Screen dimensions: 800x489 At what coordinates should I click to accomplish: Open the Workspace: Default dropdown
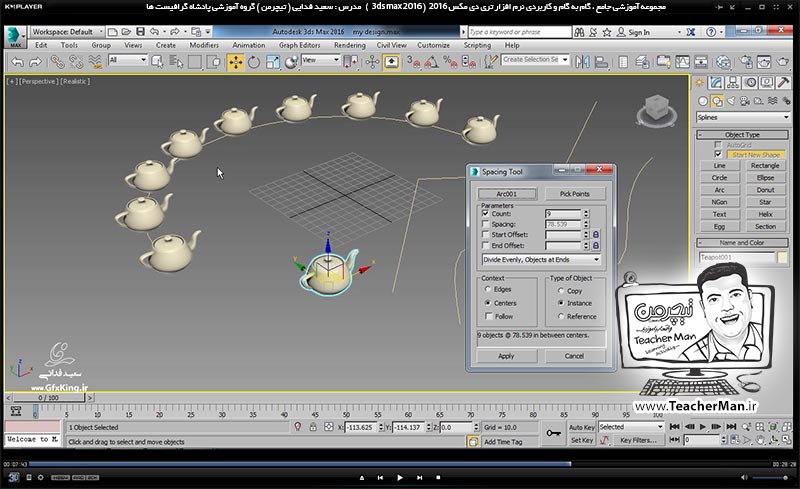[67, 32]
